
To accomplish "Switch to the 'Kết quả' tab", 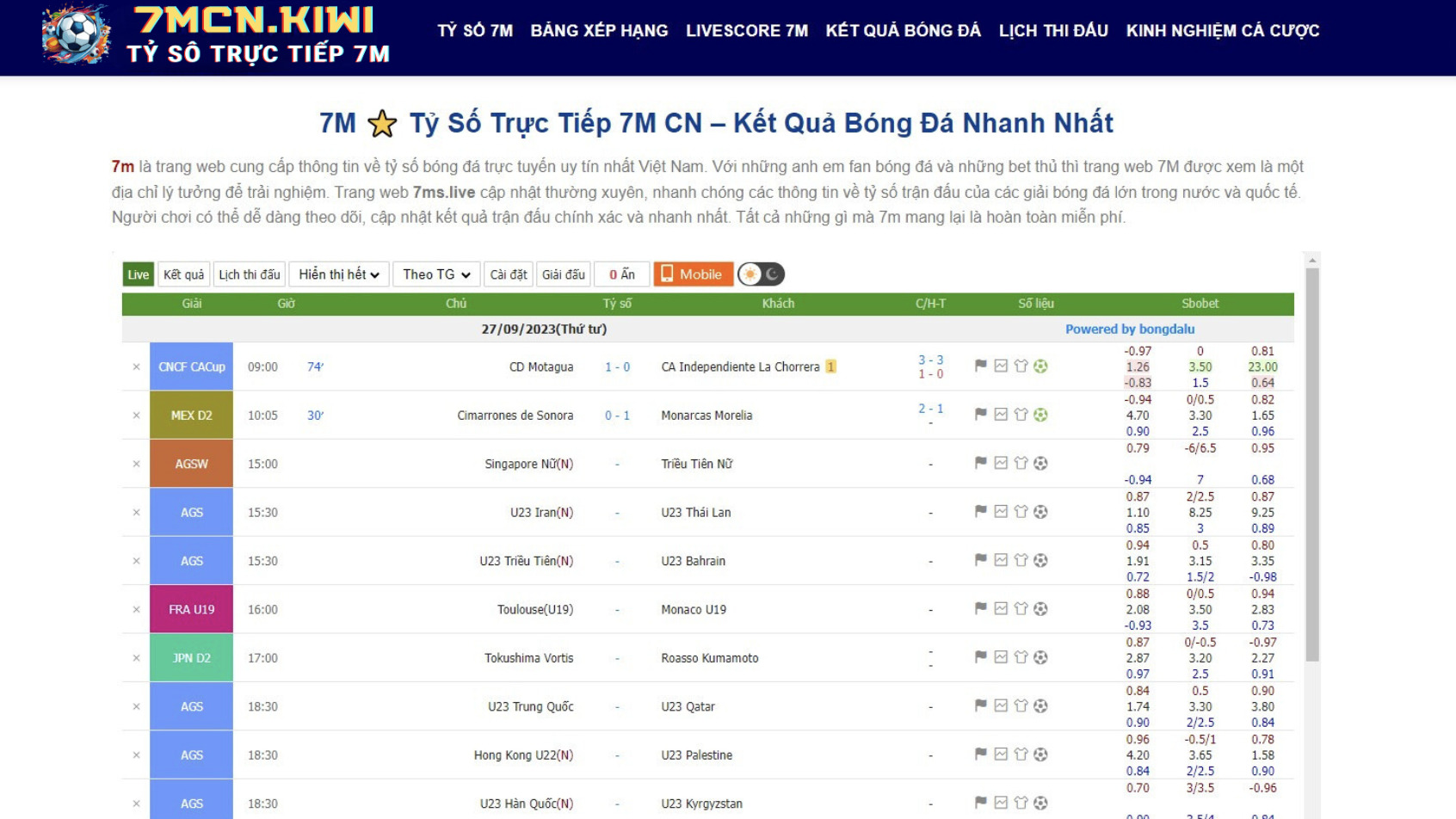I will 183,274.
